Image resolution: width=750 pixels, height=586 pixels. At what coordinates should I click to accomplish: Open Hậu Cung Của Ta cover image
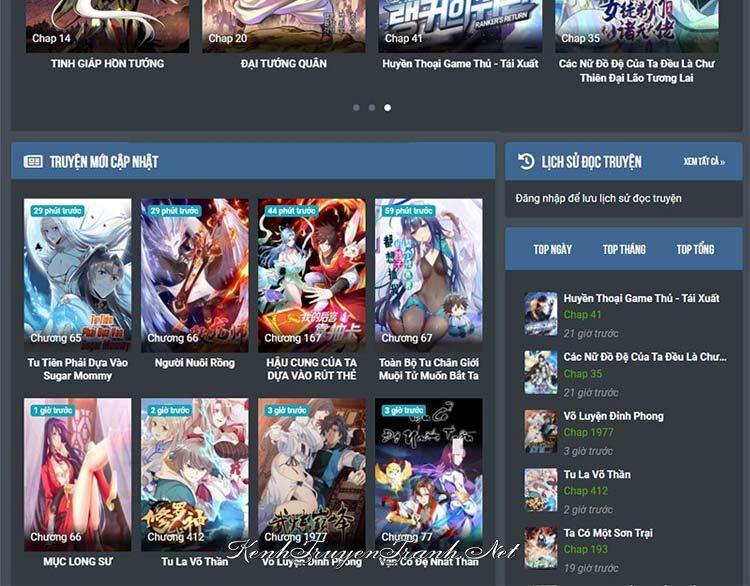click(312, 275)
